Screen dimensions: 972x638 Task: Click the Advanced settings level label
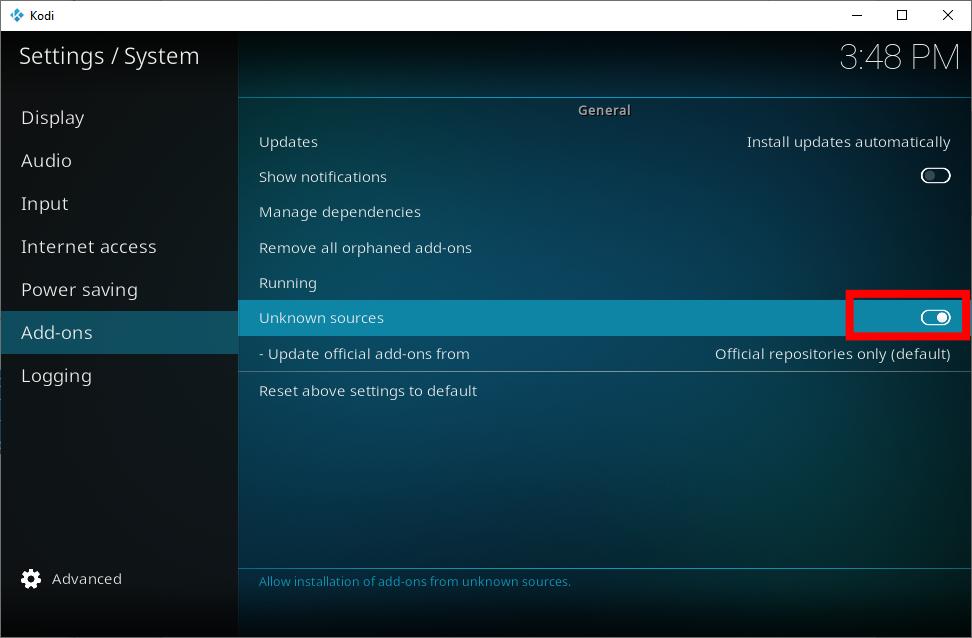(86, 579)
